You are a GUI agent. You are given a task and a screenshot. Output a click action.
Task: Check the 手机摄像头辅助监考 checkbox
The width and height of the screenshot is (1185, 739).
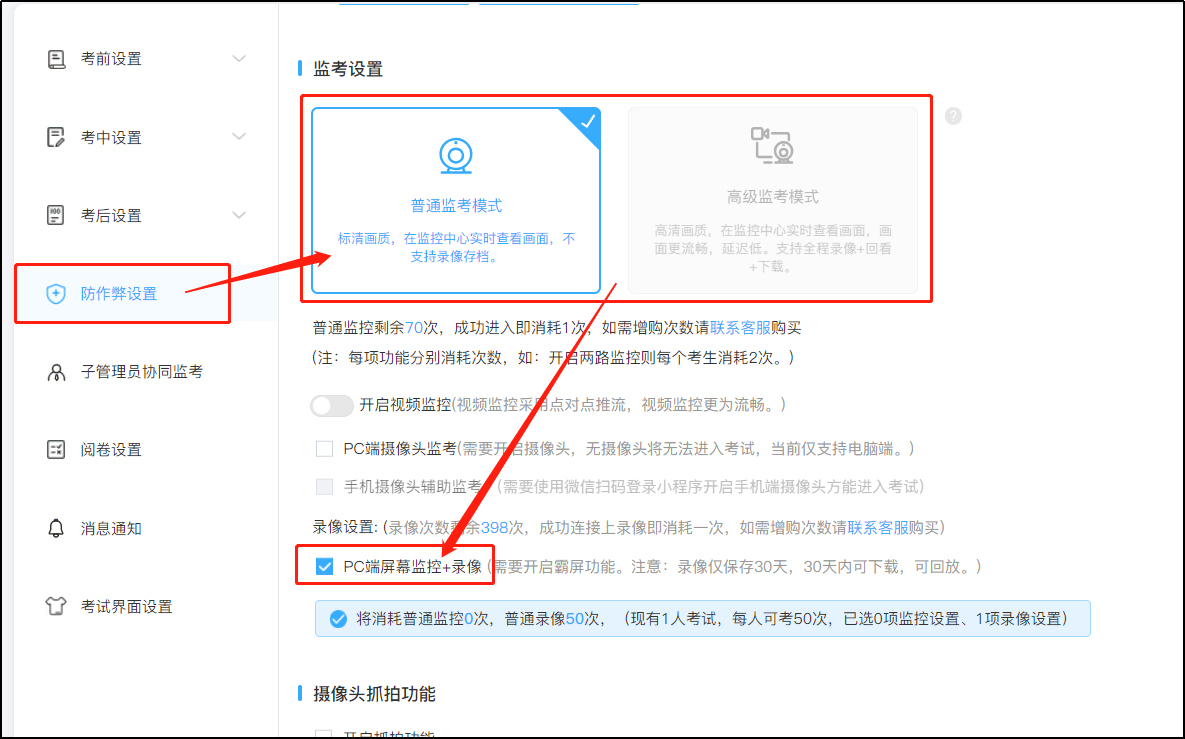click(324, 487)
